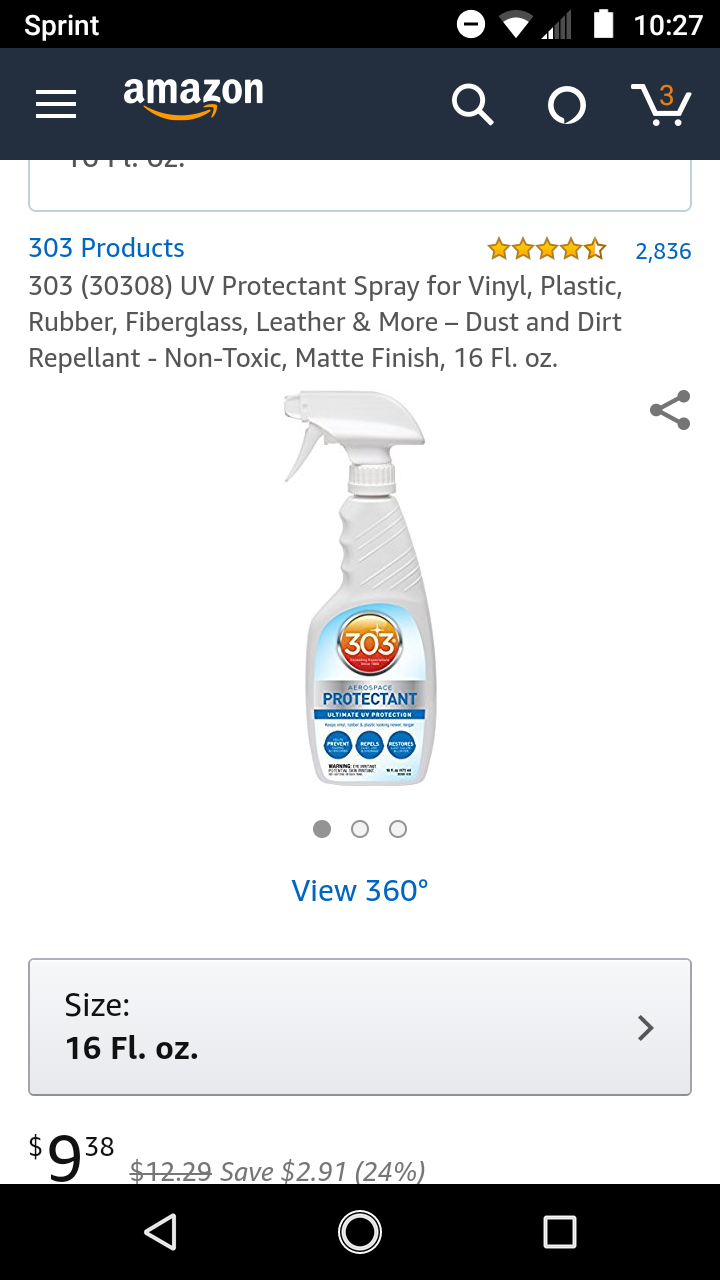720x1280 pixels.
Task: Tap the Amazon logo
Action: point(193,98)
